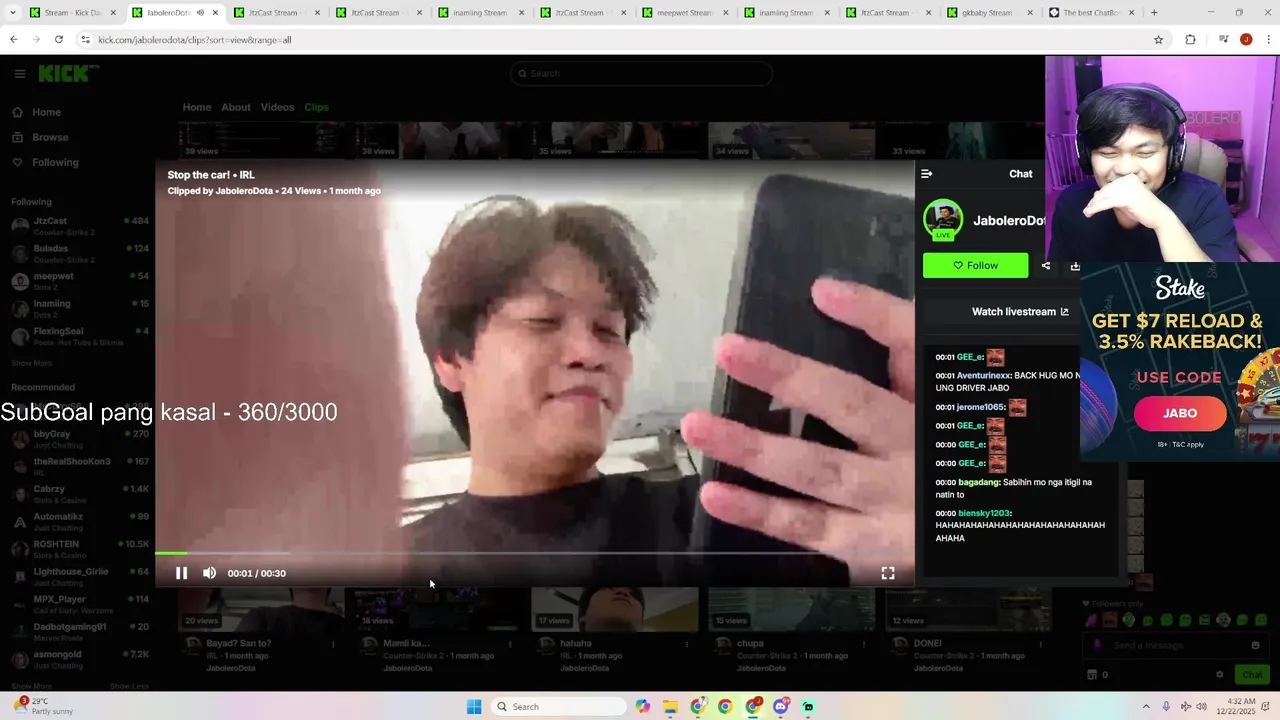Share the clip

(x=1046, y=266)
